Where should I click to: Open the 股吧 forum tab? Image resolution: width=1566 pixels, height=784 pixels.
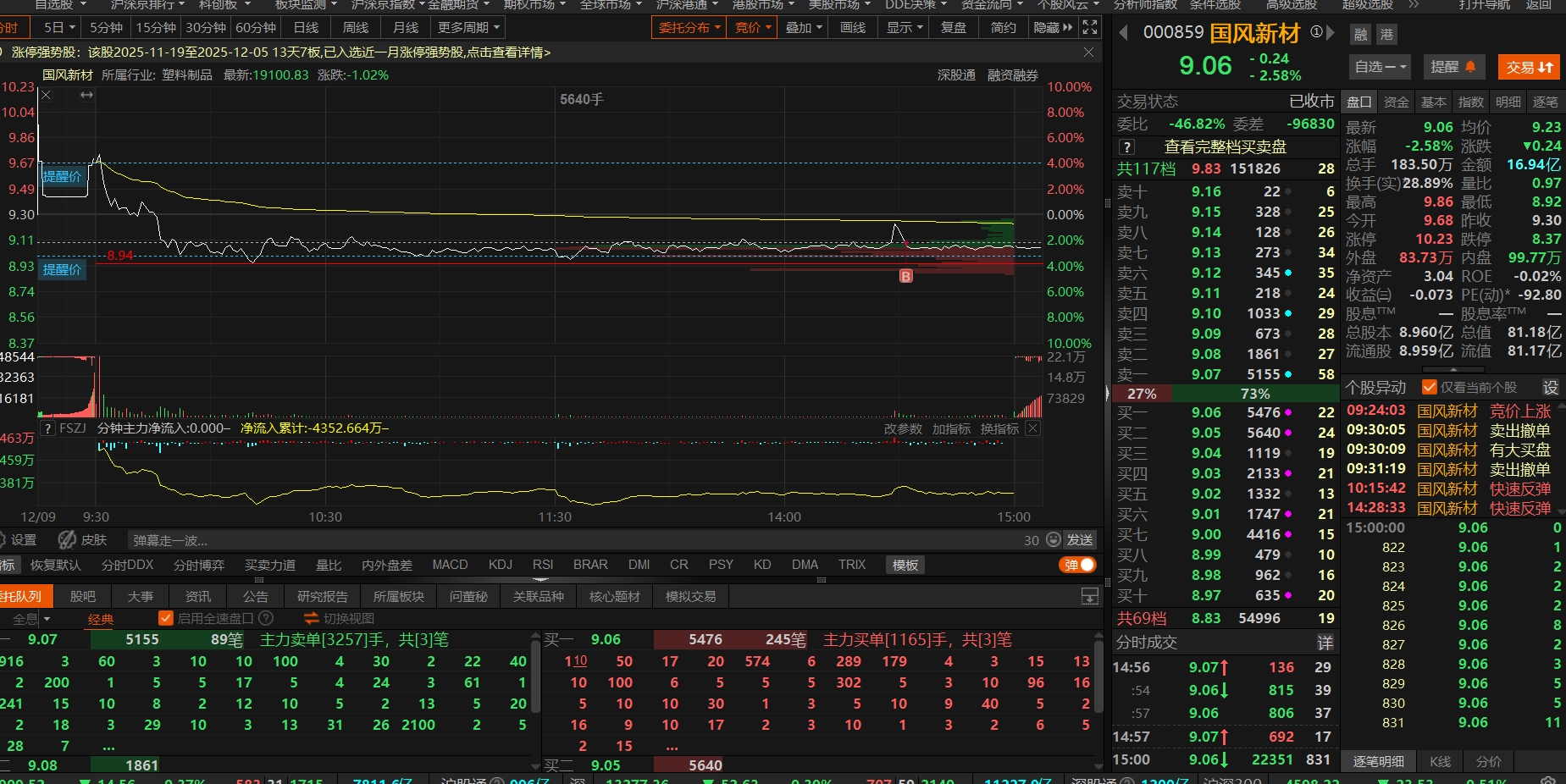[x=82, y=597]
